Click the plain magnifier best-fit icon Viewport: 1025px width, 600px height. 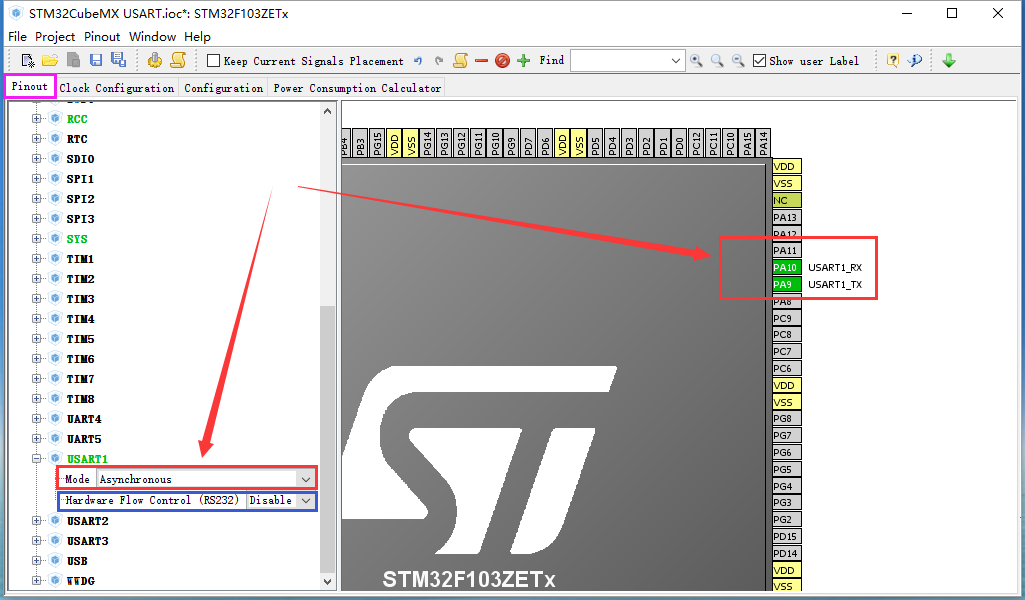coord(717,61)
